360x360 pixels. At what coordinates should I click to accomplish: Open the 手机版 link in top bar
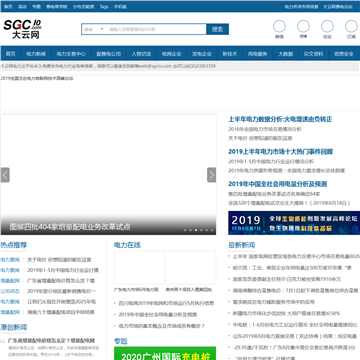point(120,6)
